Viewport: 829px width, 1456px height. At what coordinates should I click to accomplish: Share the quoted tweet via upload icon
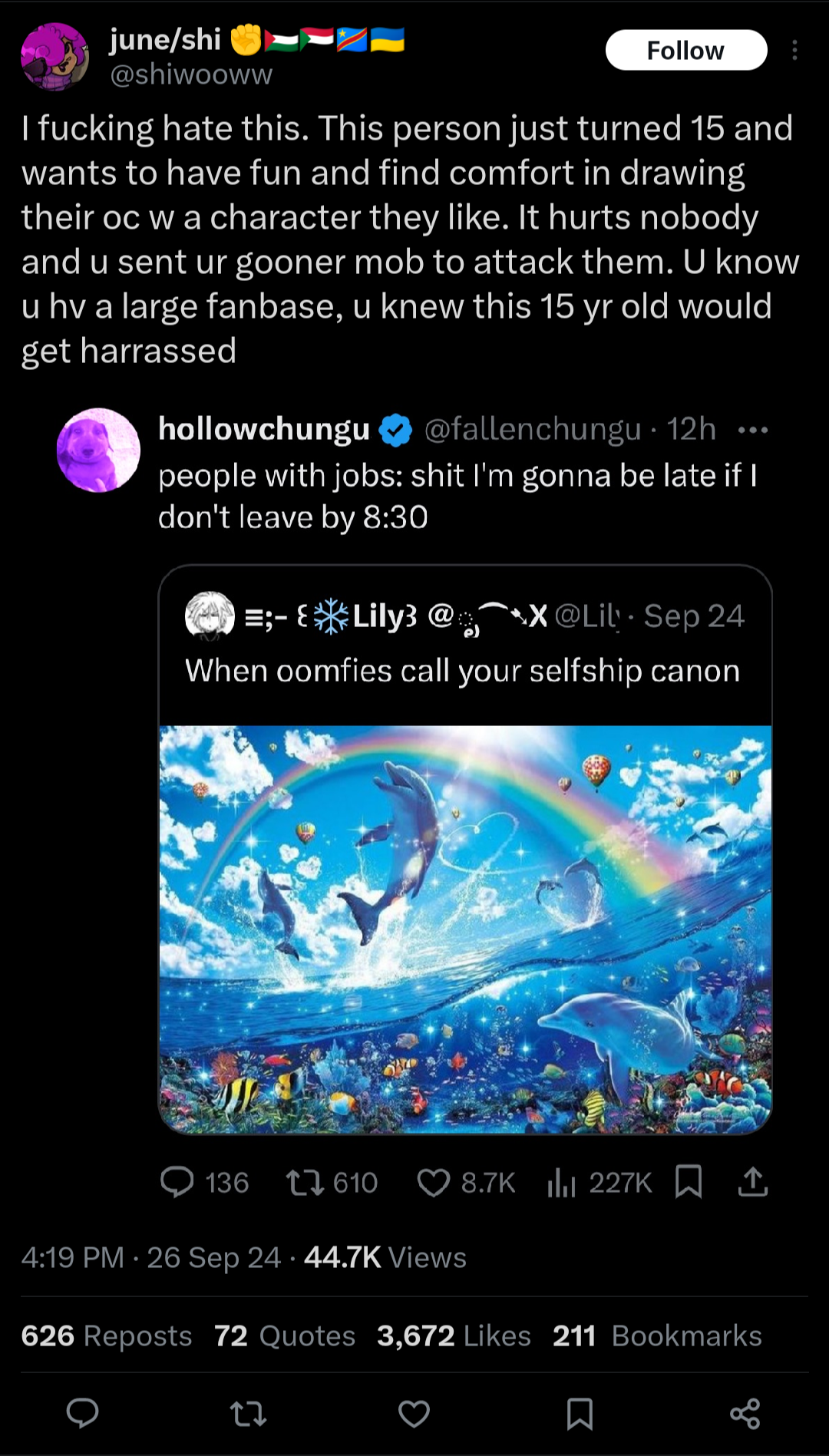(752, 1182)
